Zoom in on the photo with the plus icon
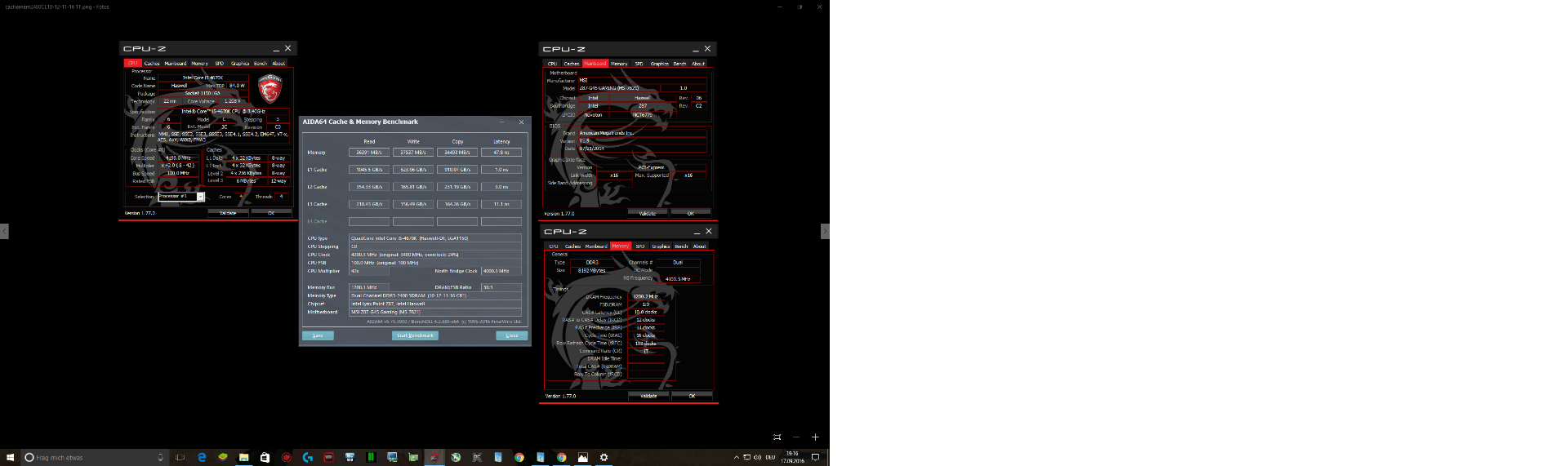Viewport: 1568px width, 466px height. coord(815,437)
